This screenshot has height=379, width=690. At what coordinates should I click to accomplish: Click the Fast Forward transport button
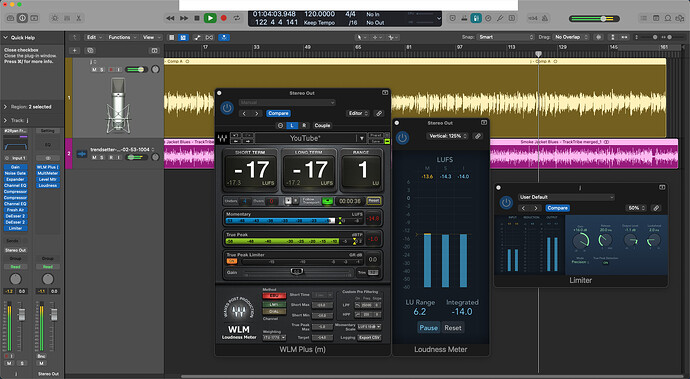[x=184, y=18]
